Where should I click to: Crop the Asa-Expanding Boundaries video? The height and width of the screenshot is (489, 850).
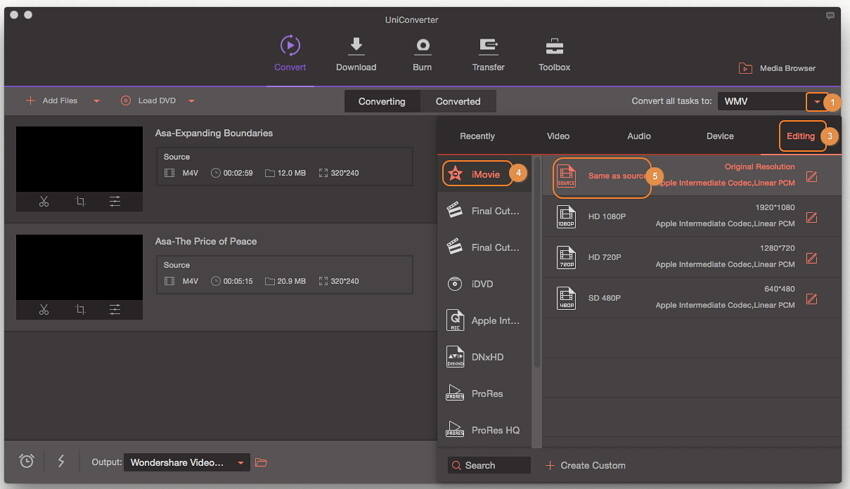coord(80,202)
